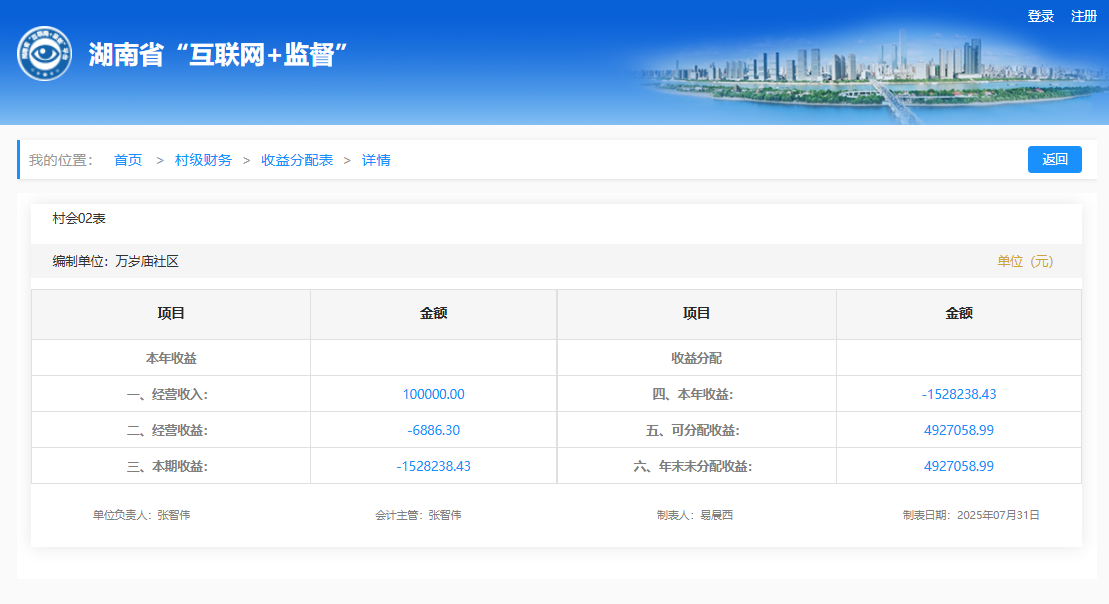
Task: Open 年末未分配收益 amount value
Action: click(x=958, y=466)
